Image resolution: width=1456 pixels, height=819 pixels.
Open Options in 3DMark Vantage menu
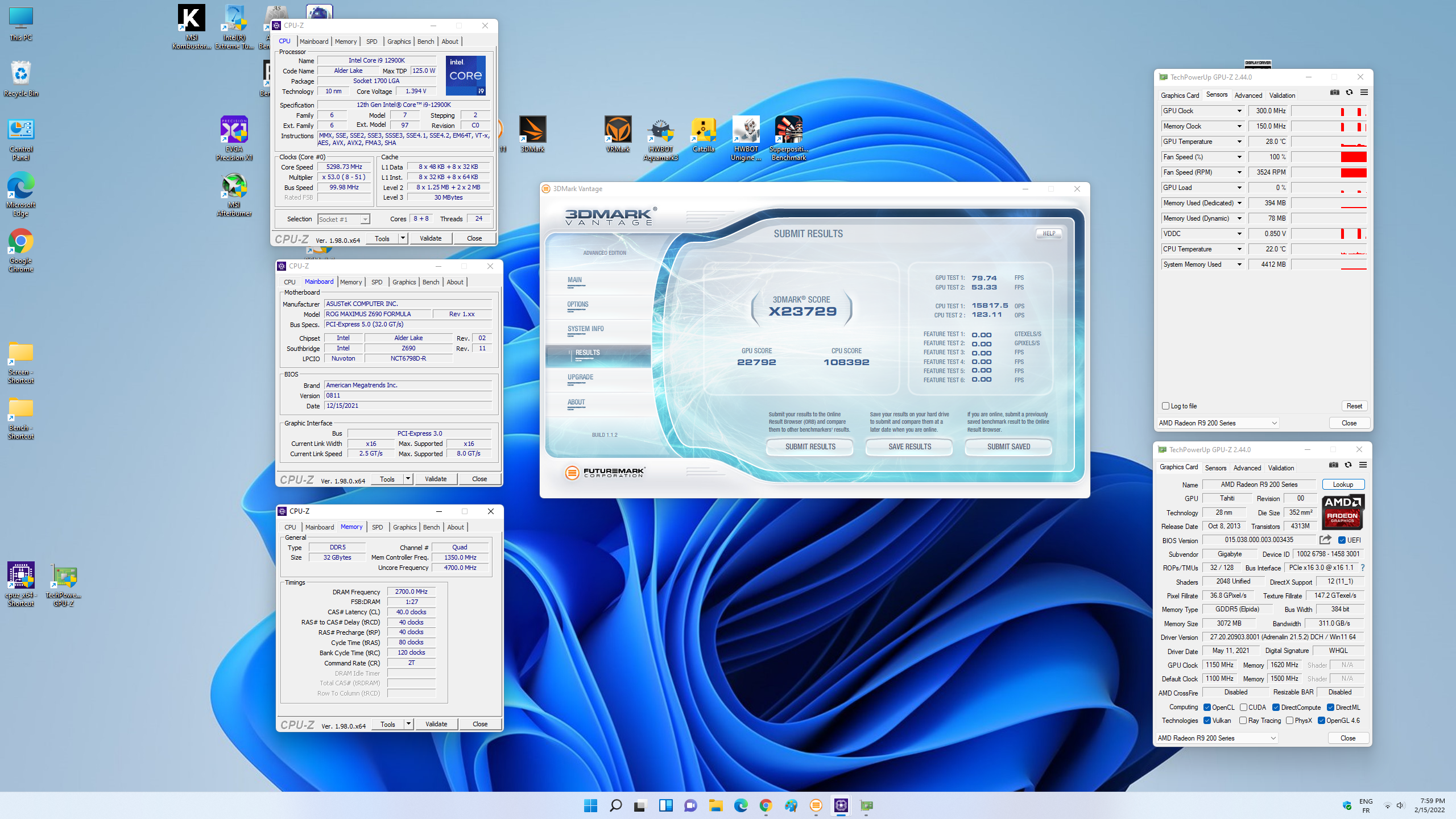click(x=577, y=304)
